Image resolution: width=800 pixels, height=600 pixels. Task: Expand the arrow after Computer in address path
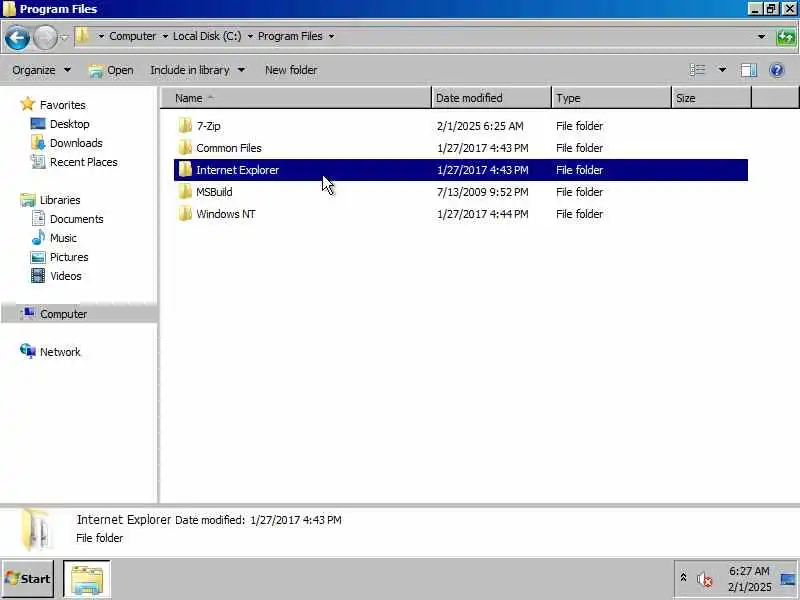pyautogui.click(x=165, y=36)
